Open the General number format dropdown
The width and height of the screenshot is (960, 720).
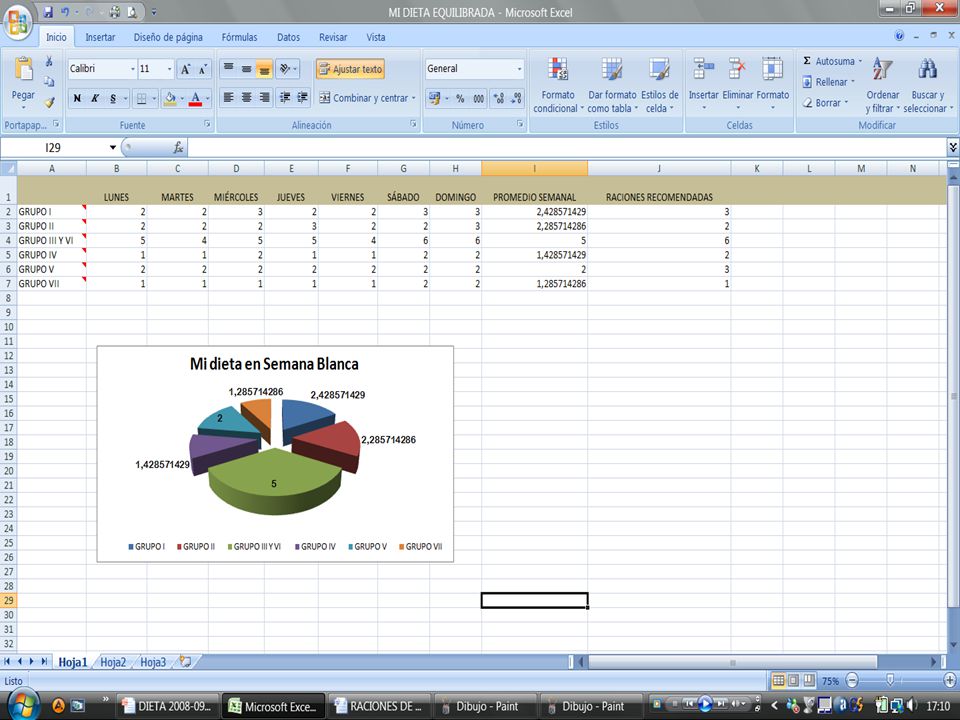tap(519, 69)
